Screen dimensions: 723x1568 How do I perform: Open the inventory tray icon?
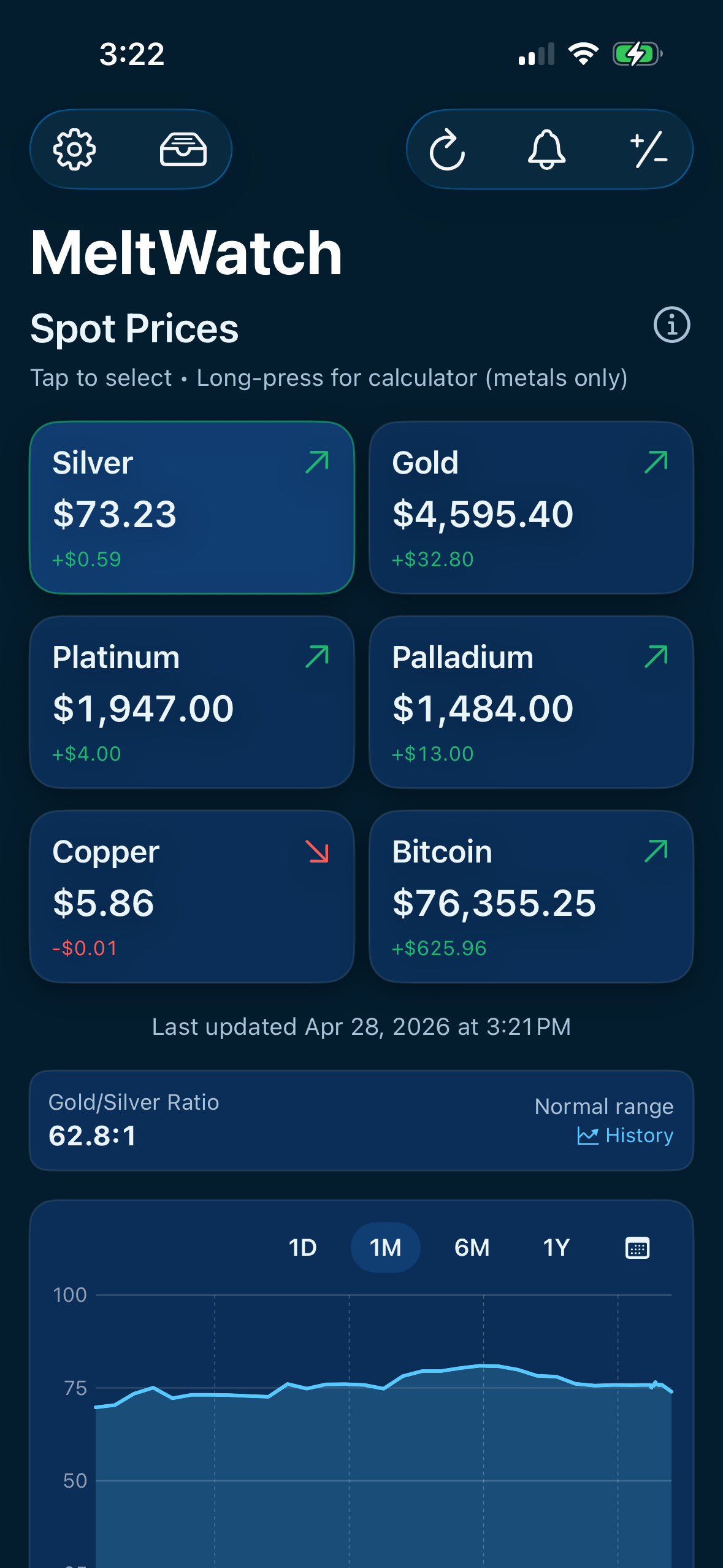(x=183, y=149)
